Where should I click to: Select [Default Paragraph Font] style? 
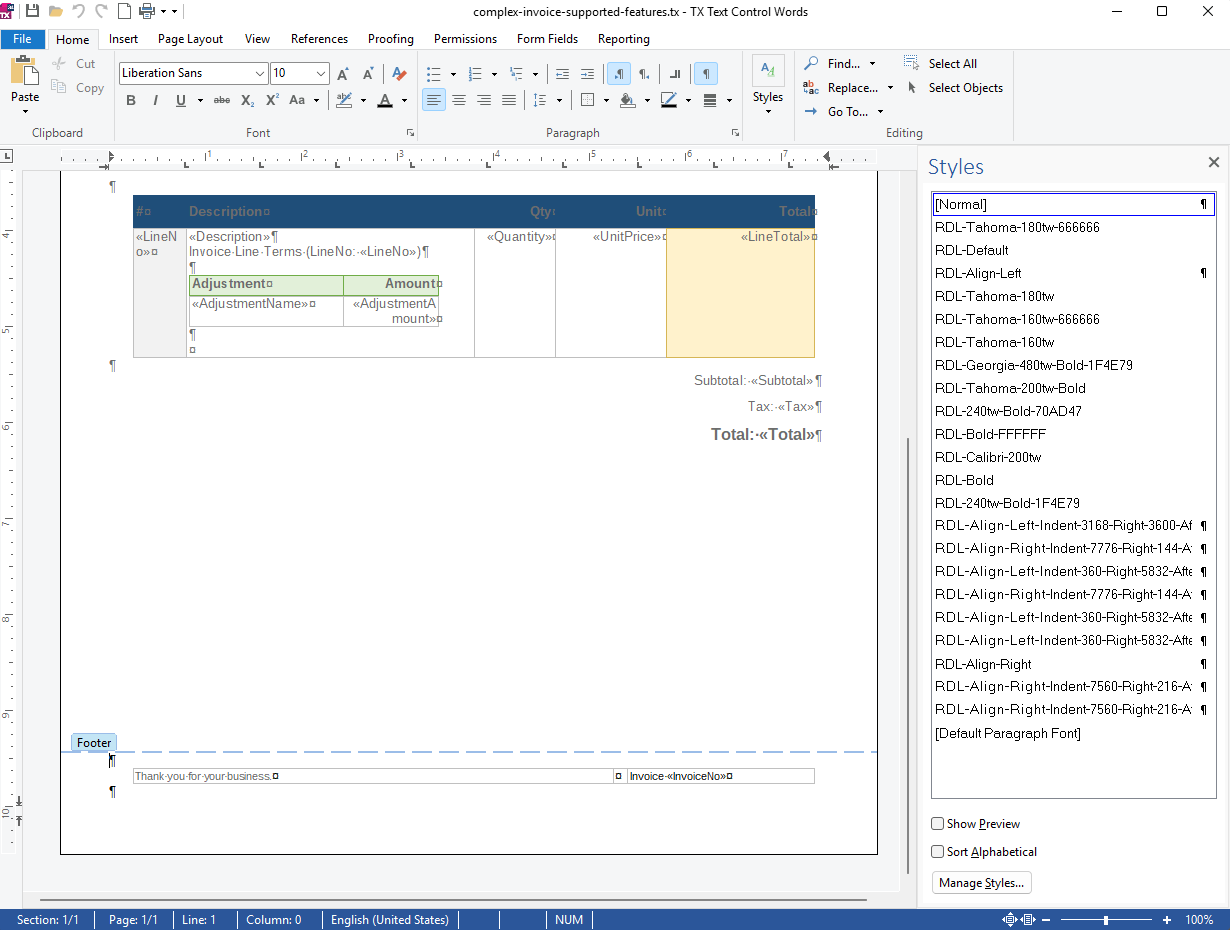coord(1073,734)
